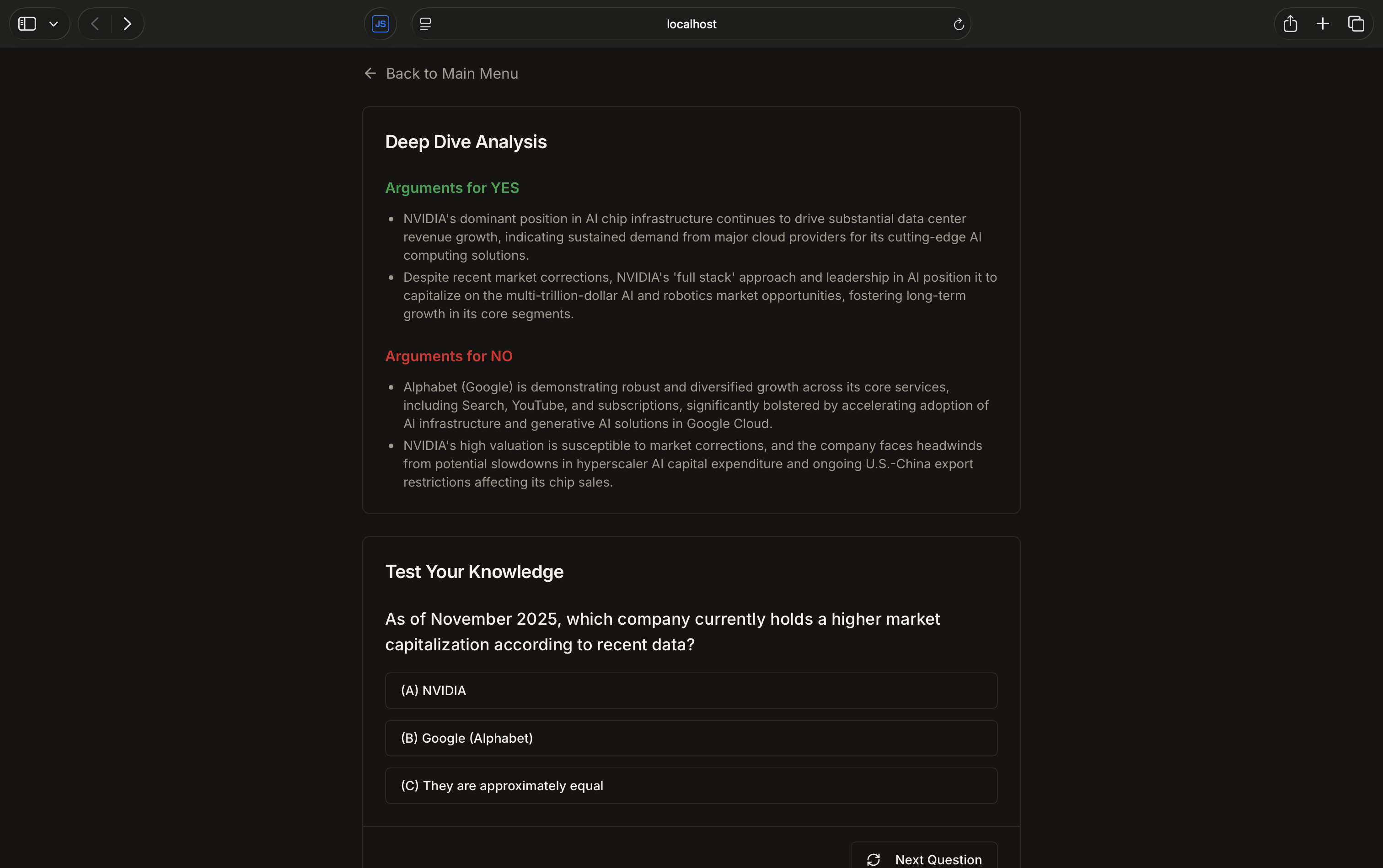
Task: Click the JS extension icon
Action: pyautogui.click(x=380, y=23)
